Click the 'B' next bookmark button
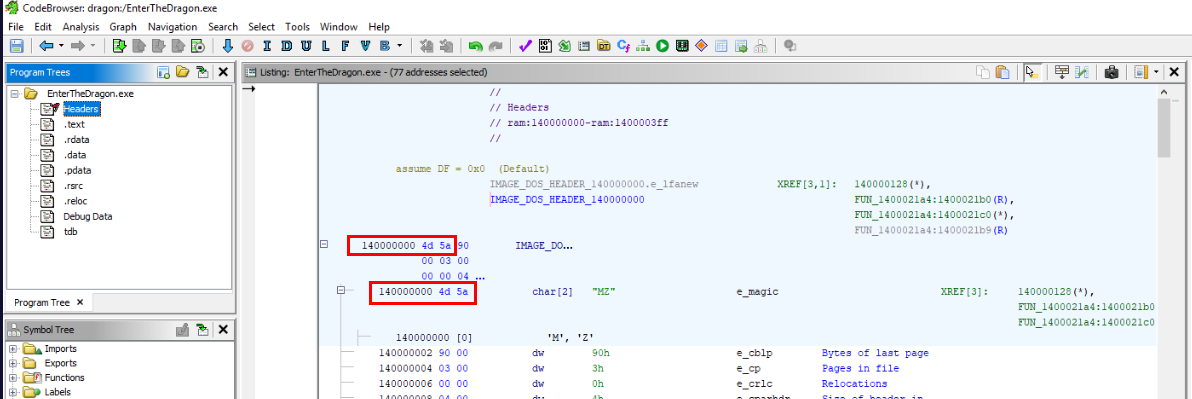Screen dimensions: 1192x399 tap(385, 46)
